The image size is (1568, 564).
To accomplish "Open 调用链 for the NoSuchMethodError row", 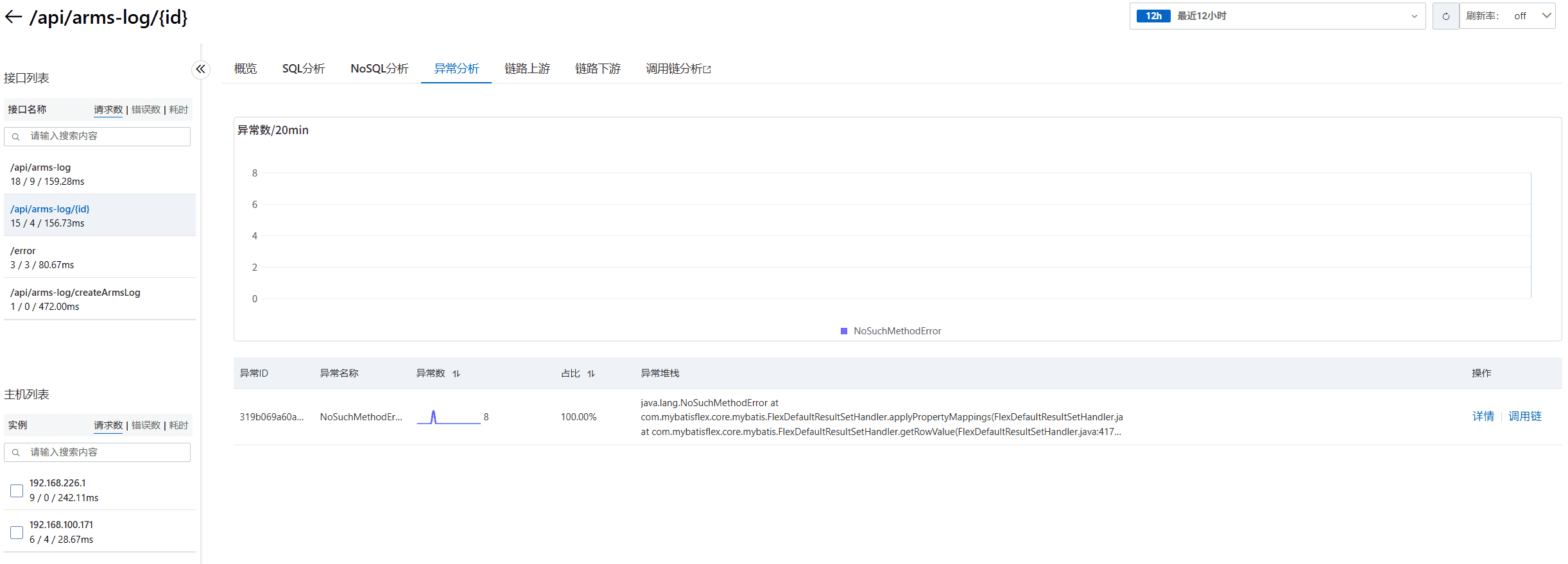I will click(1524, 416).
